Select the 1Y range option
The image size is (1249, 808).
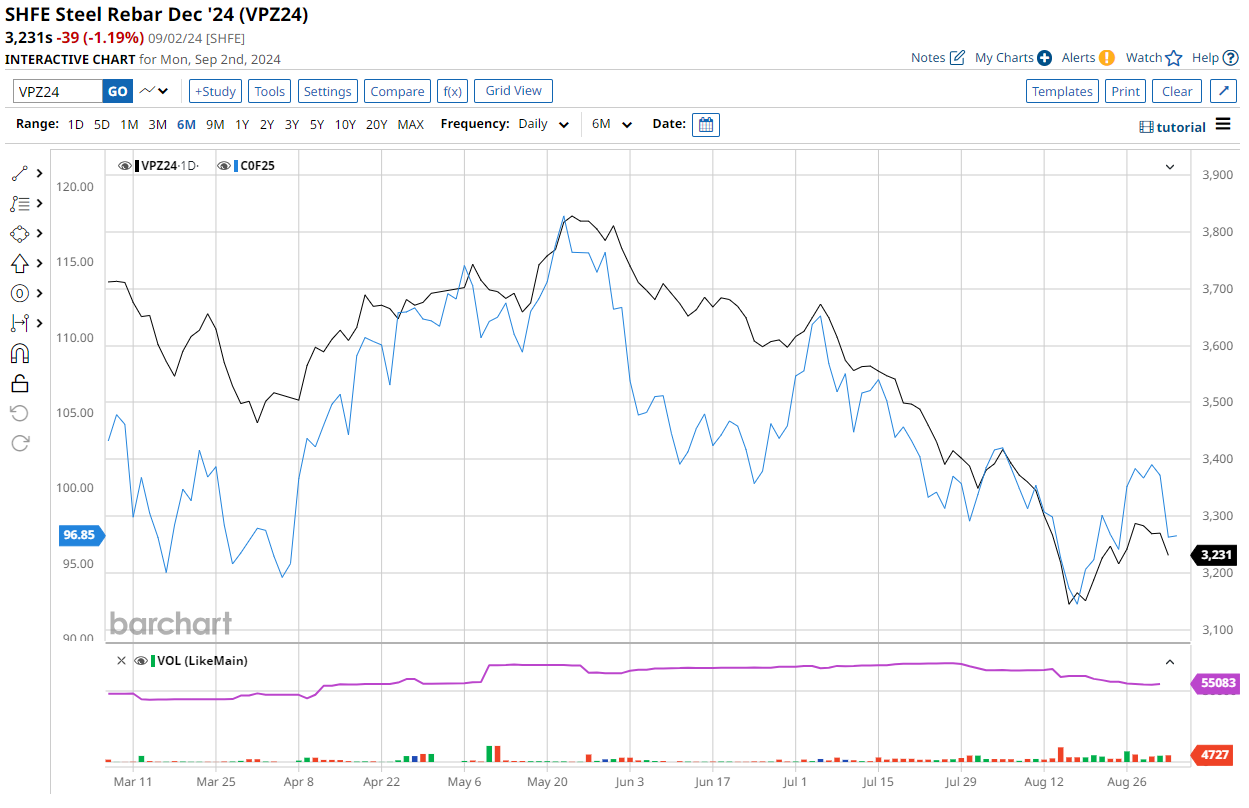tap(242, 125)
